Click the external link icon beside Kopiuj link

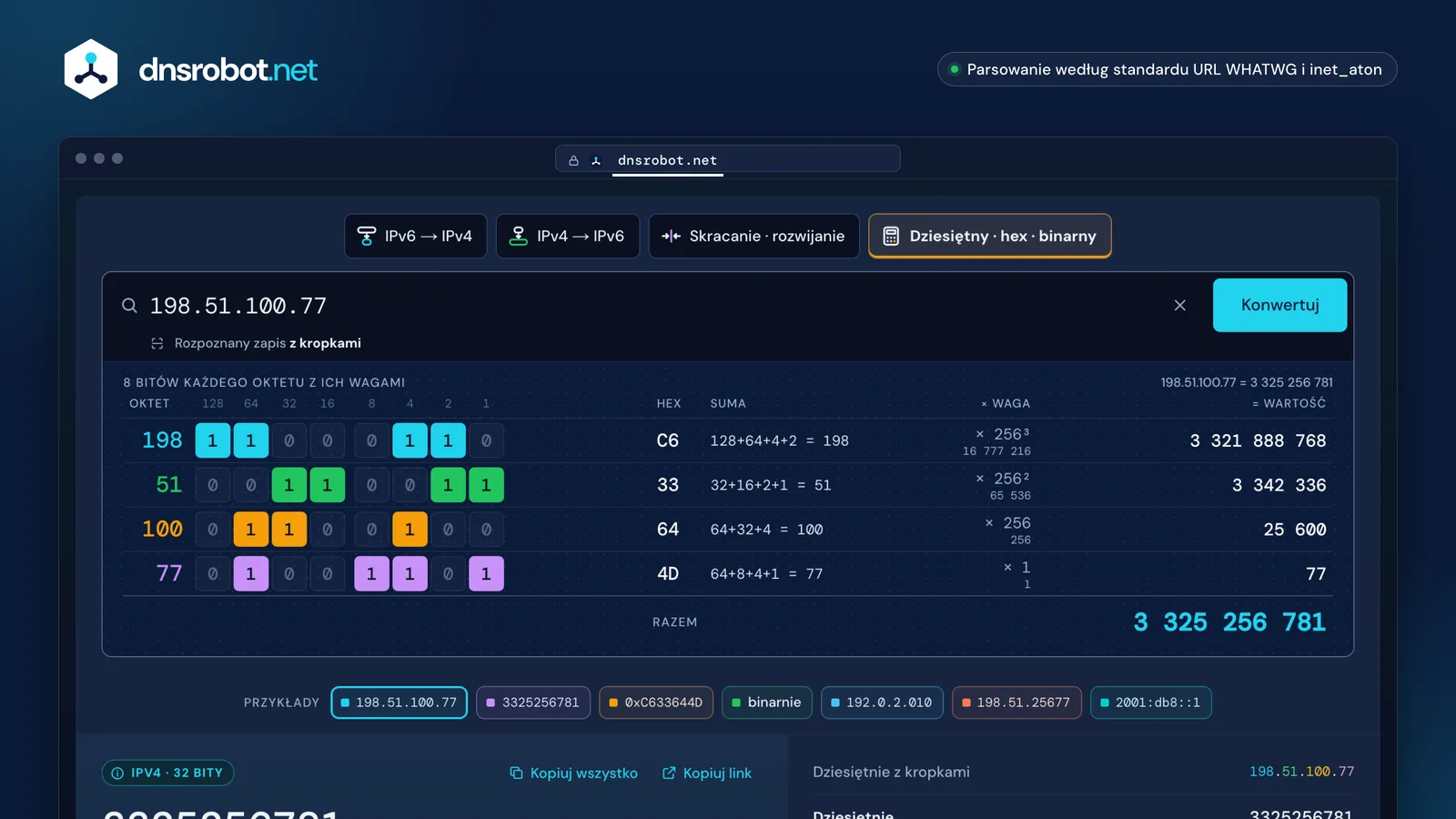tap(669, 773)
